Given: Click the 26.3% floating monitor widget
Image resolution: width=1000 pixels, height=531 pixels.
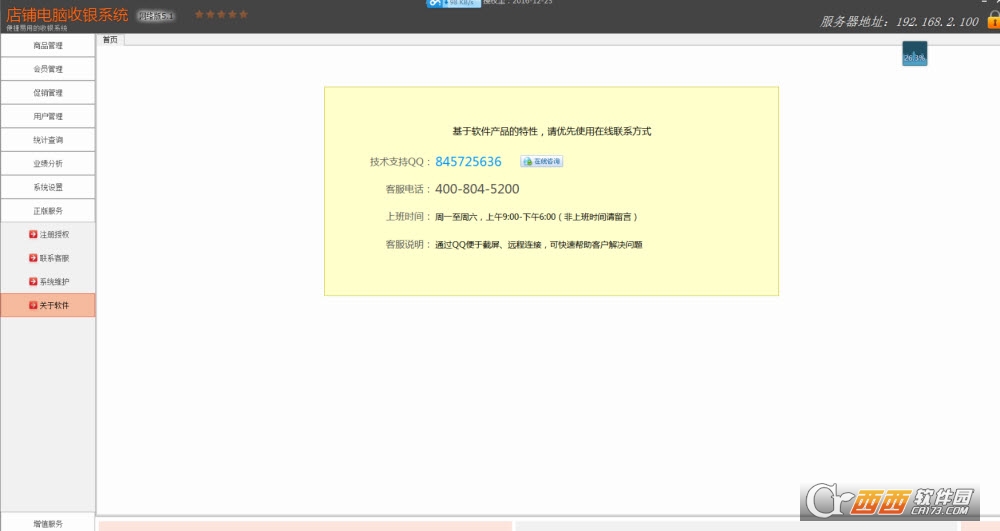Looking at the screenshot, I should tap(915, 54).
